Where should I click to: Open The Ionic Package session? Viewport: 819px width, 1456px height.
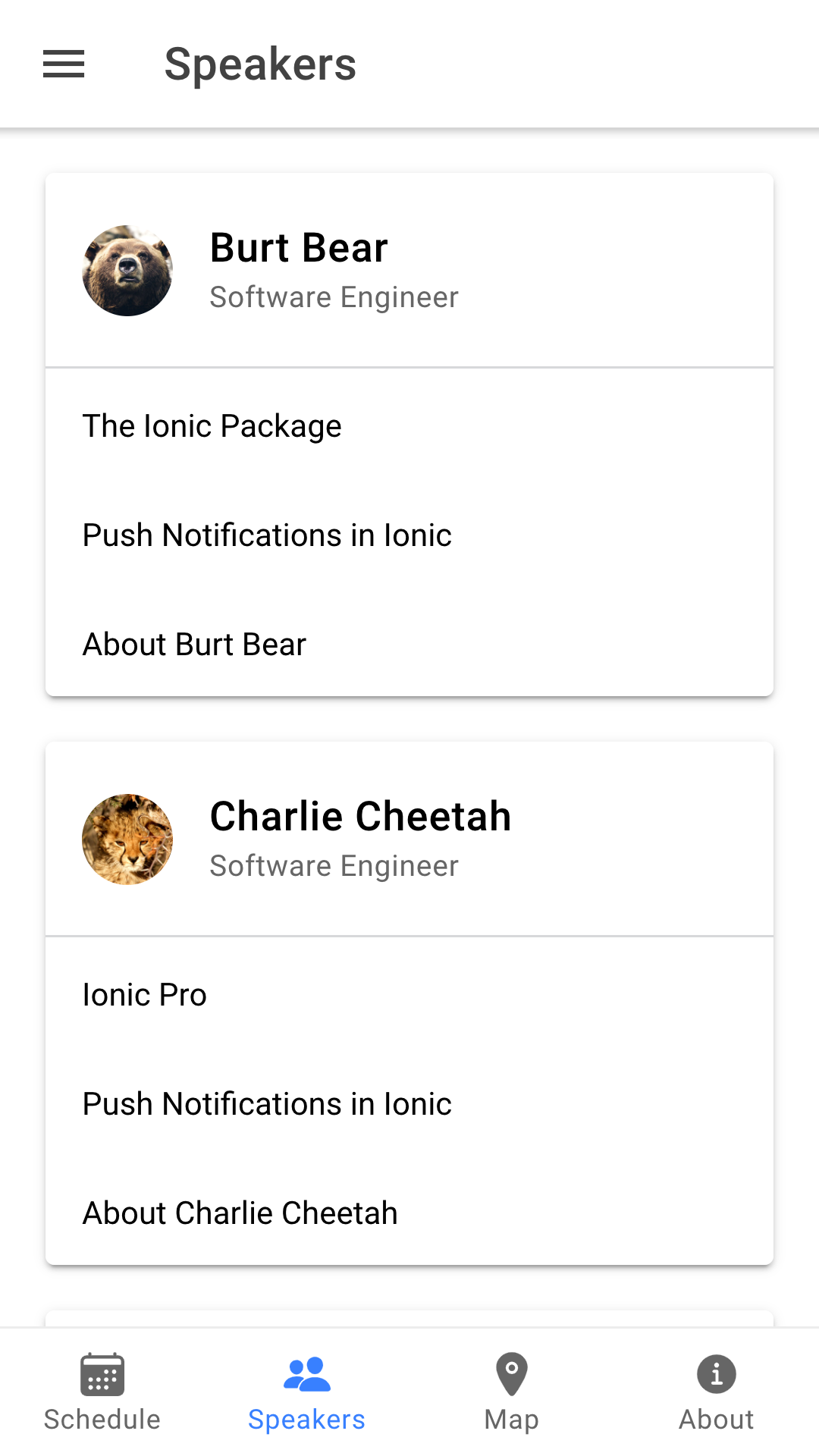[212, 426]
